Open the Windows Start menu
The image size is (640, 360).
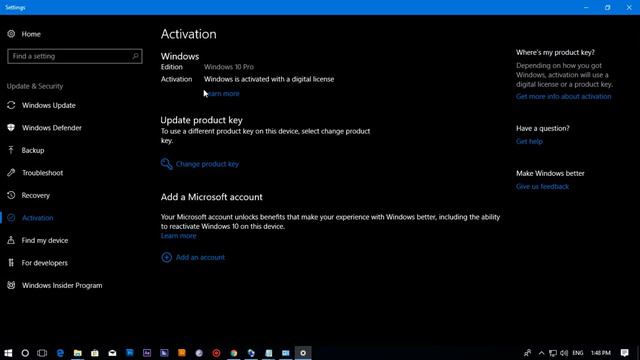[x=8, y=353]
